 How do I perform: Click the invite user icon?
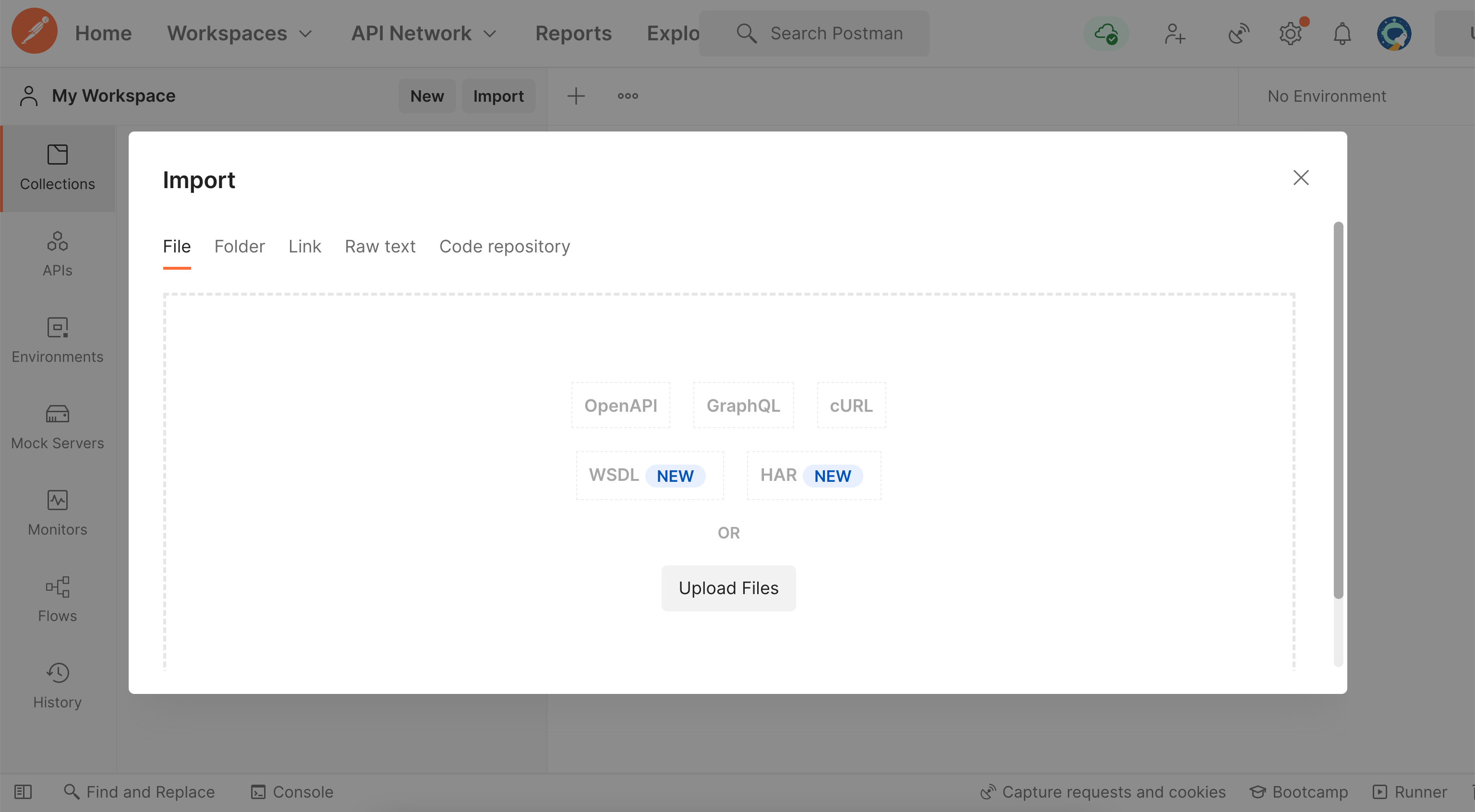1174,33
